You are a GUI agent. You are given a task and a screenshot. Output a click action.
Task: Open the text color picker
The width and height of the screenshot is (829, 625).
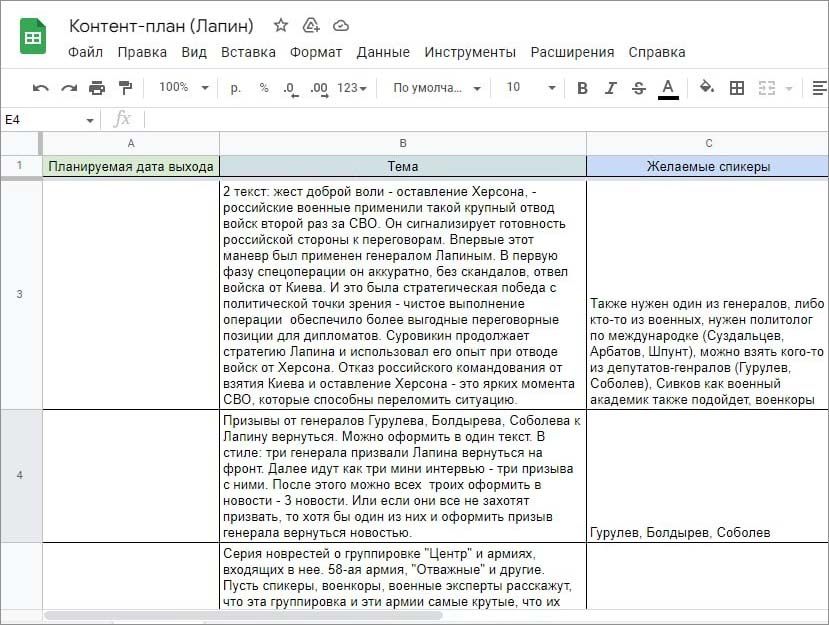pyautogui.click(x=668, y=88)
